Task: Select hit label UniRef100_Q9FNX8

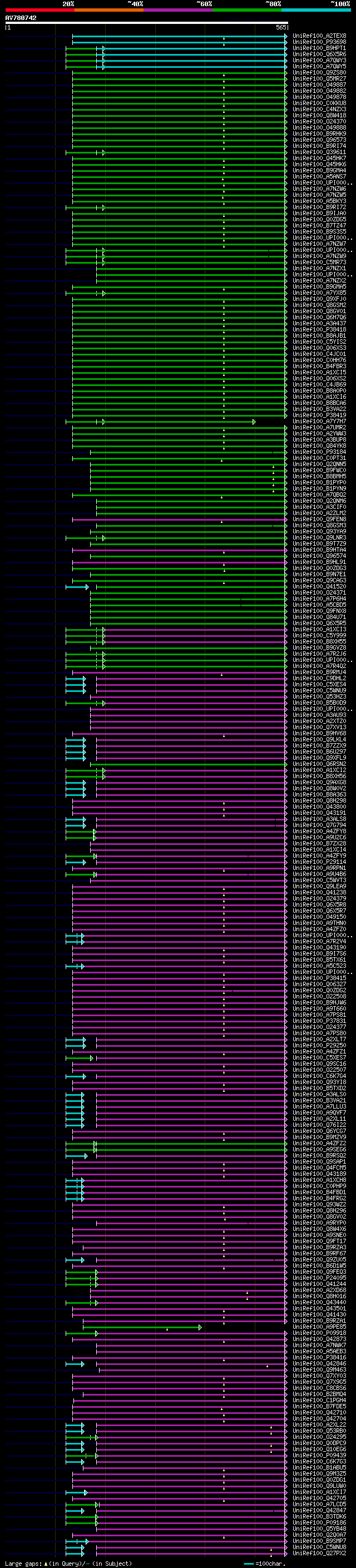Action: coord(319,611)
